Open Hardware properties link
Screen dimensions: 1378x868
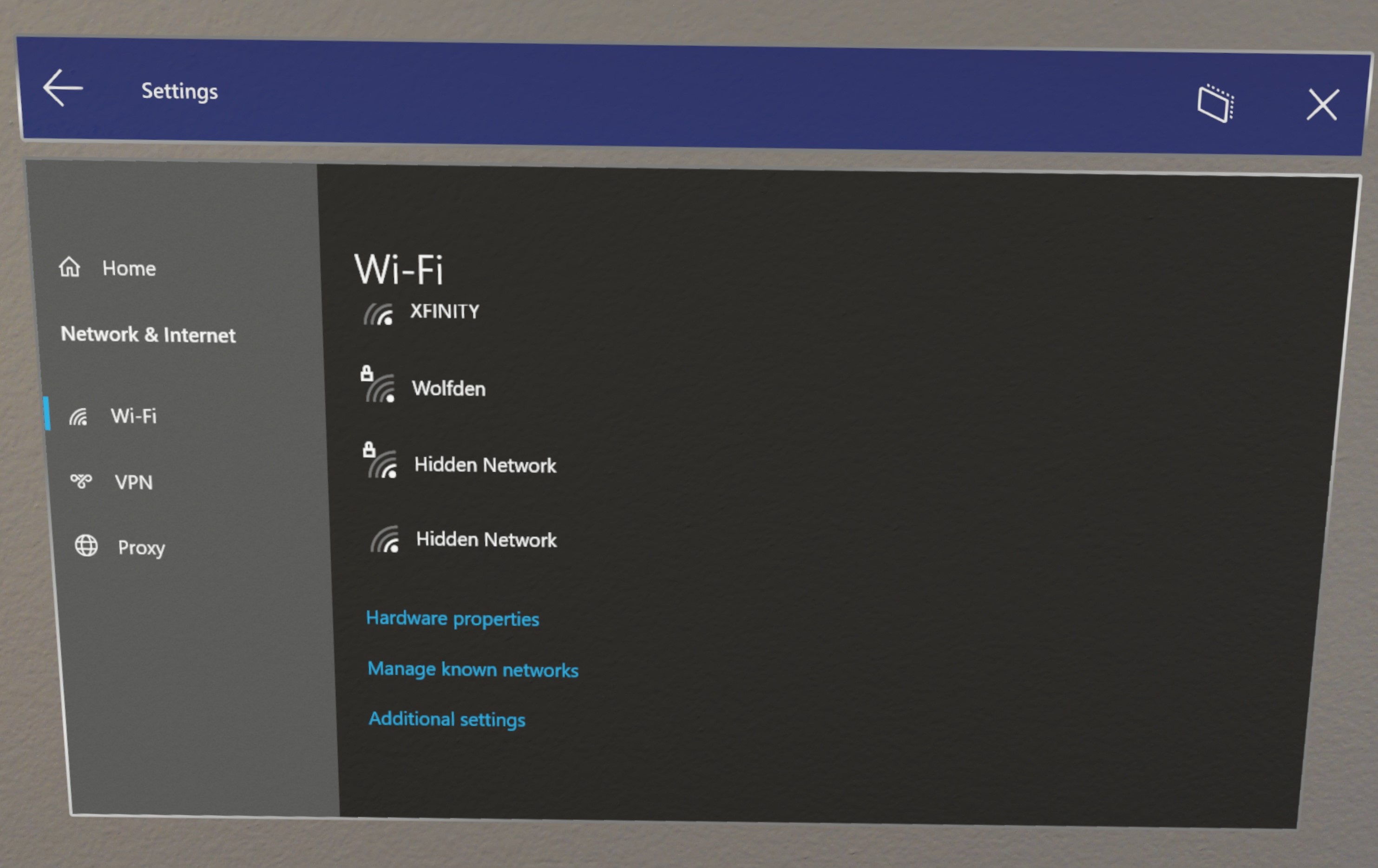pyautogui.click(x=452, y=617)
